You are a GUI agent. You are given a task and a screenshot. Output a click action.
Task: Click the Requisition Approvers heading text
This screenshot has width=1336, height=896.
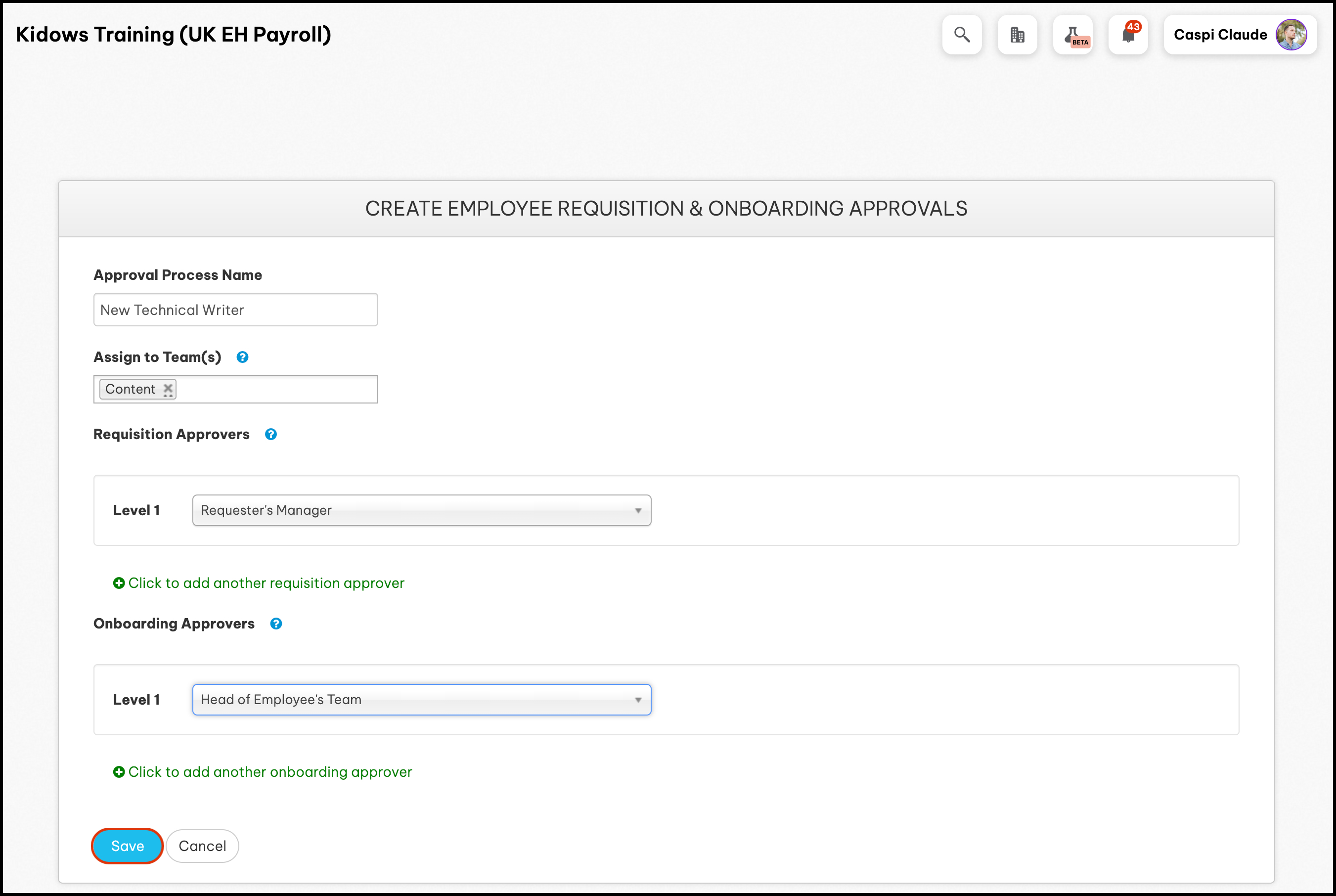[172, 434]
